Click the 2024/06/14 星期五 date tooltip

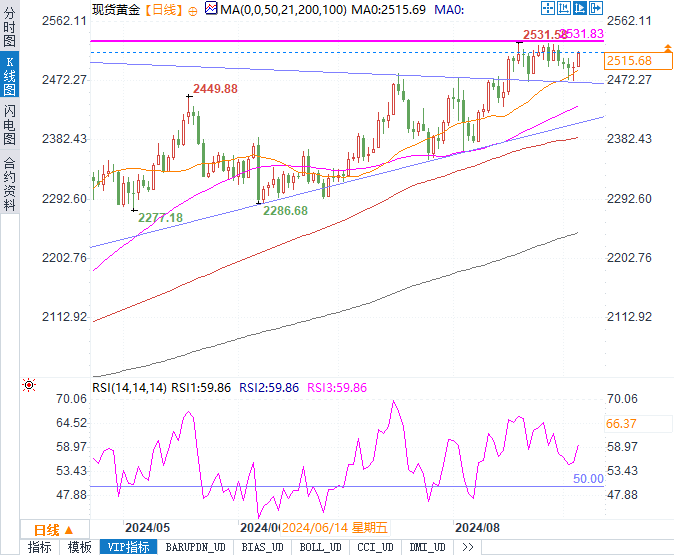click(335, 527)
